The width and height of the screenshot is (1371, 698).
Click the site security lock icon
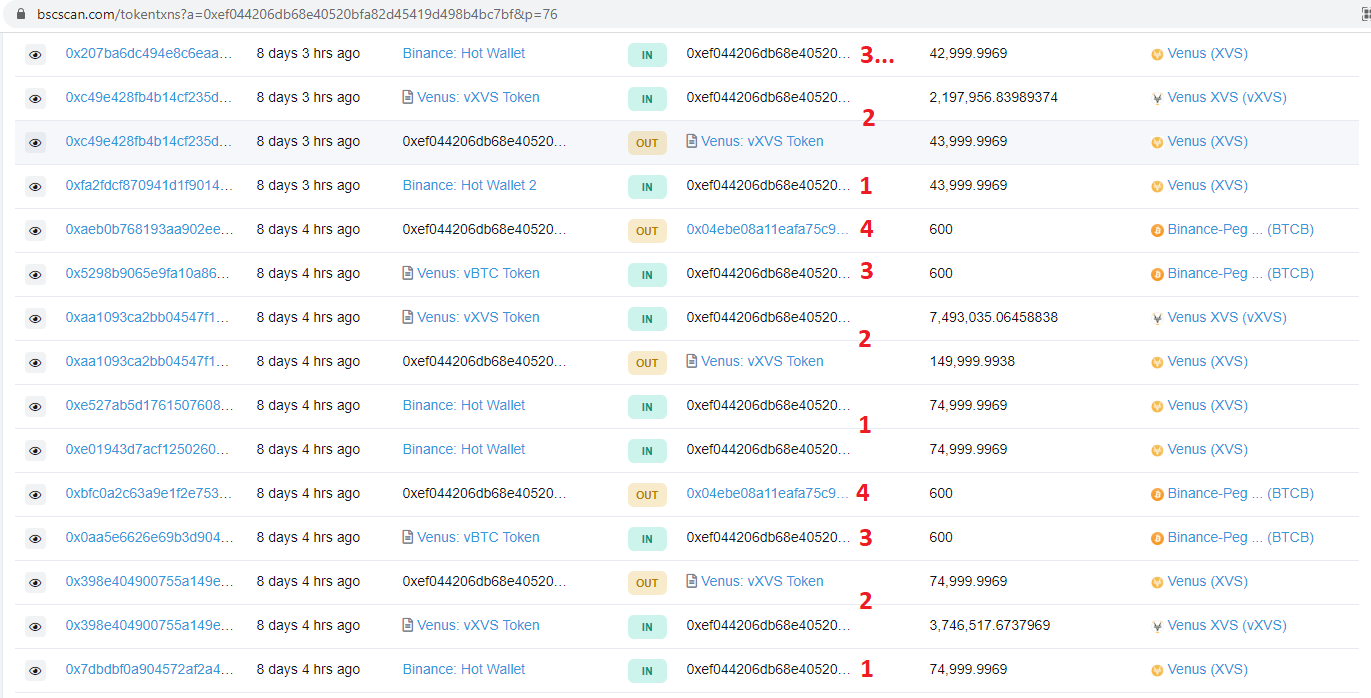pos(20,14)
